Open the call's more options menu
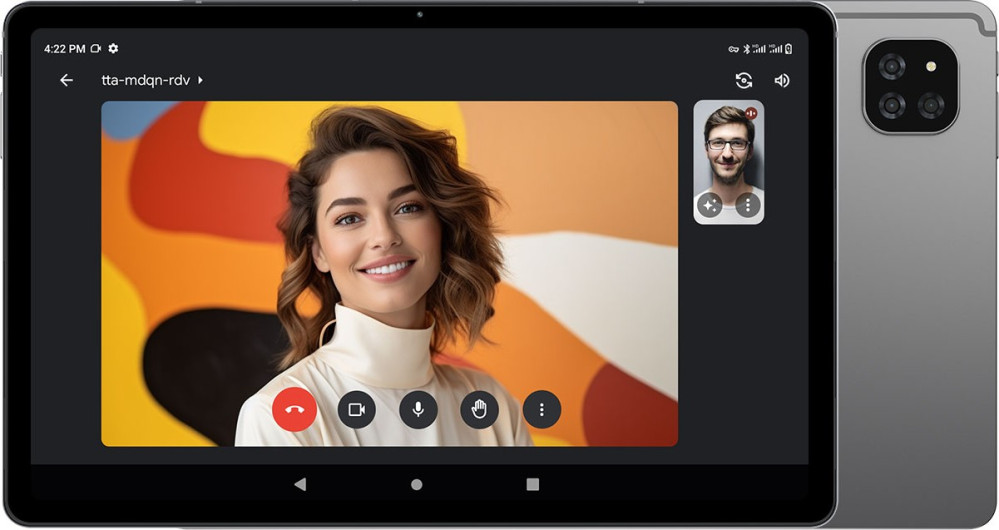The width and height of the screenshot is (999, 530). click(541, 409)
